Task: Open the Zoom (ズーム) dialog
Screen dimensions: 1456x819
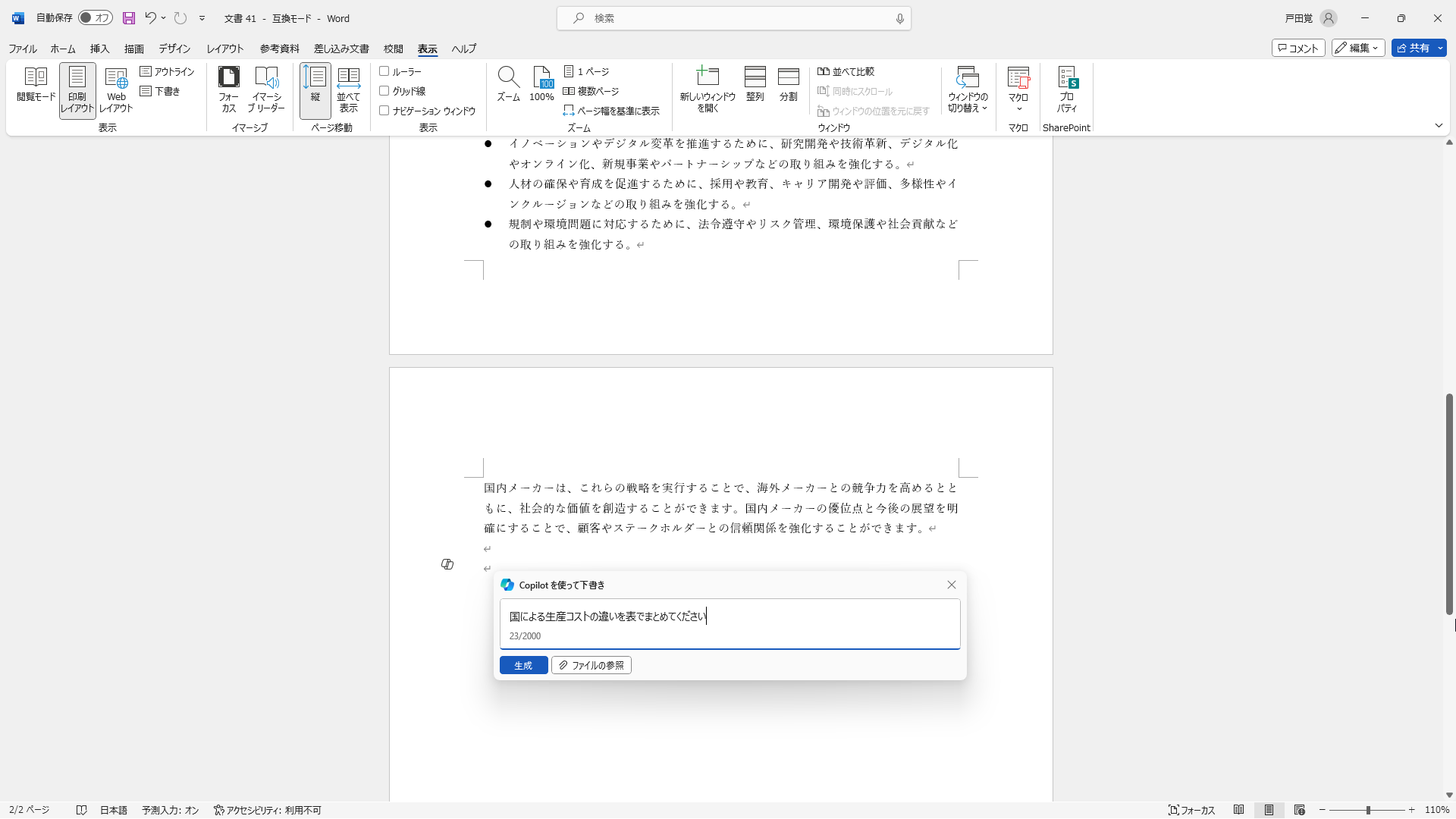Action: [508, 84]
